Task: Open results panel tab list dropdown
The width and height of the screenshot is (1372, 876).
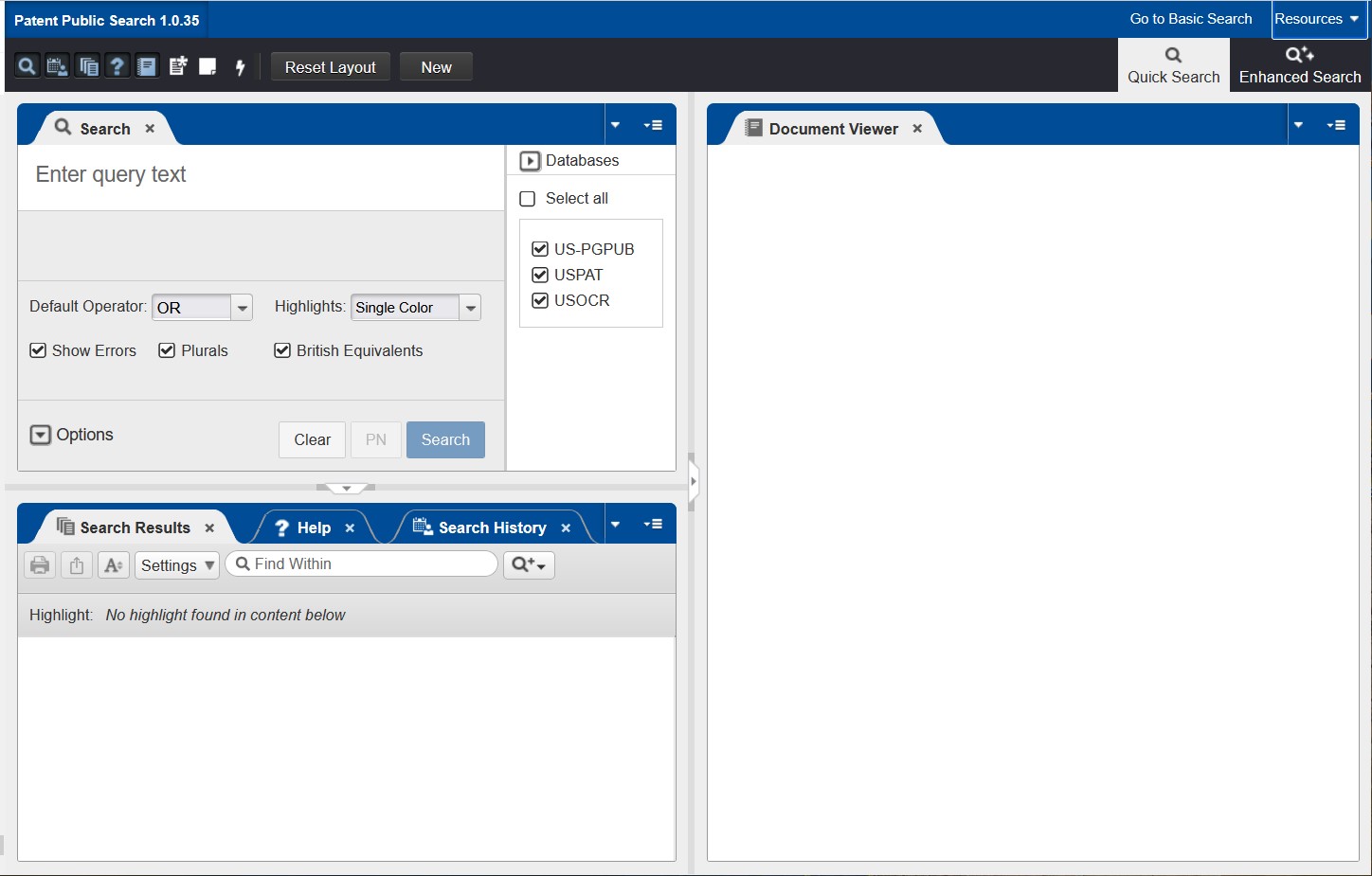Action: coord(615,524)
